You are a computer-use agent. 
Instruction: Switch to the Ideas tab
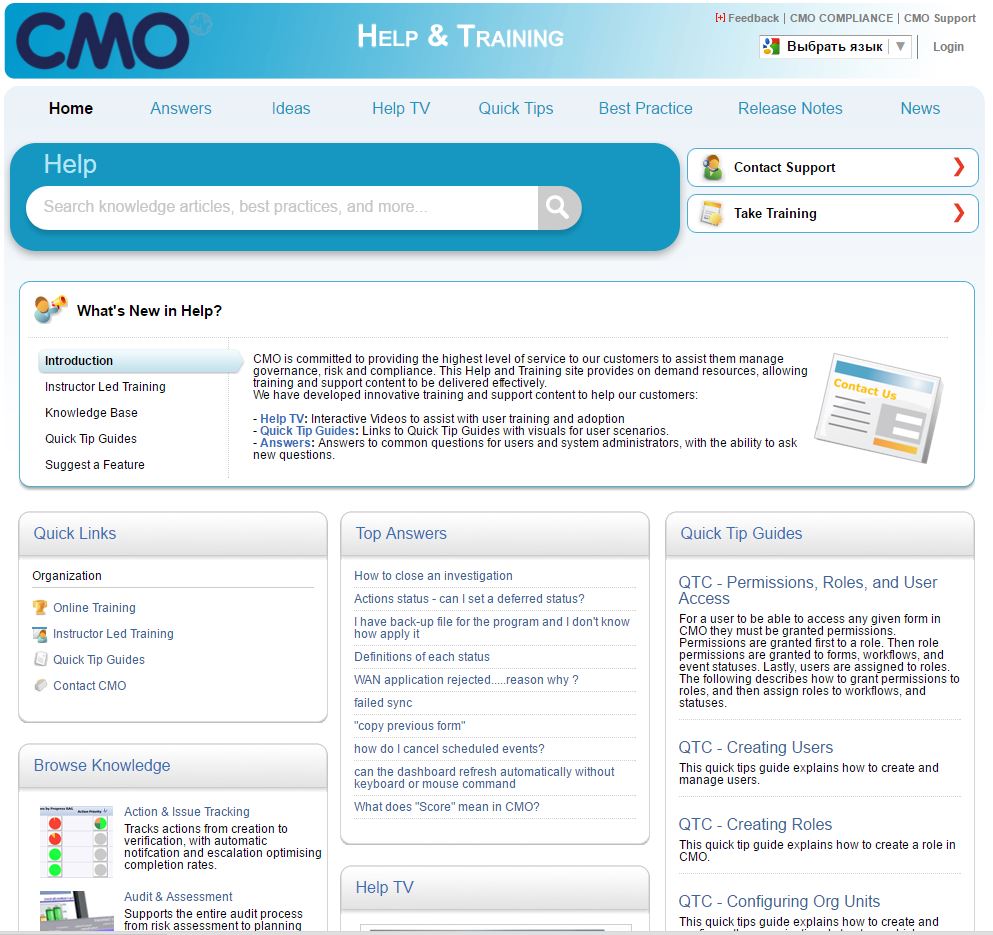(291, 108)
